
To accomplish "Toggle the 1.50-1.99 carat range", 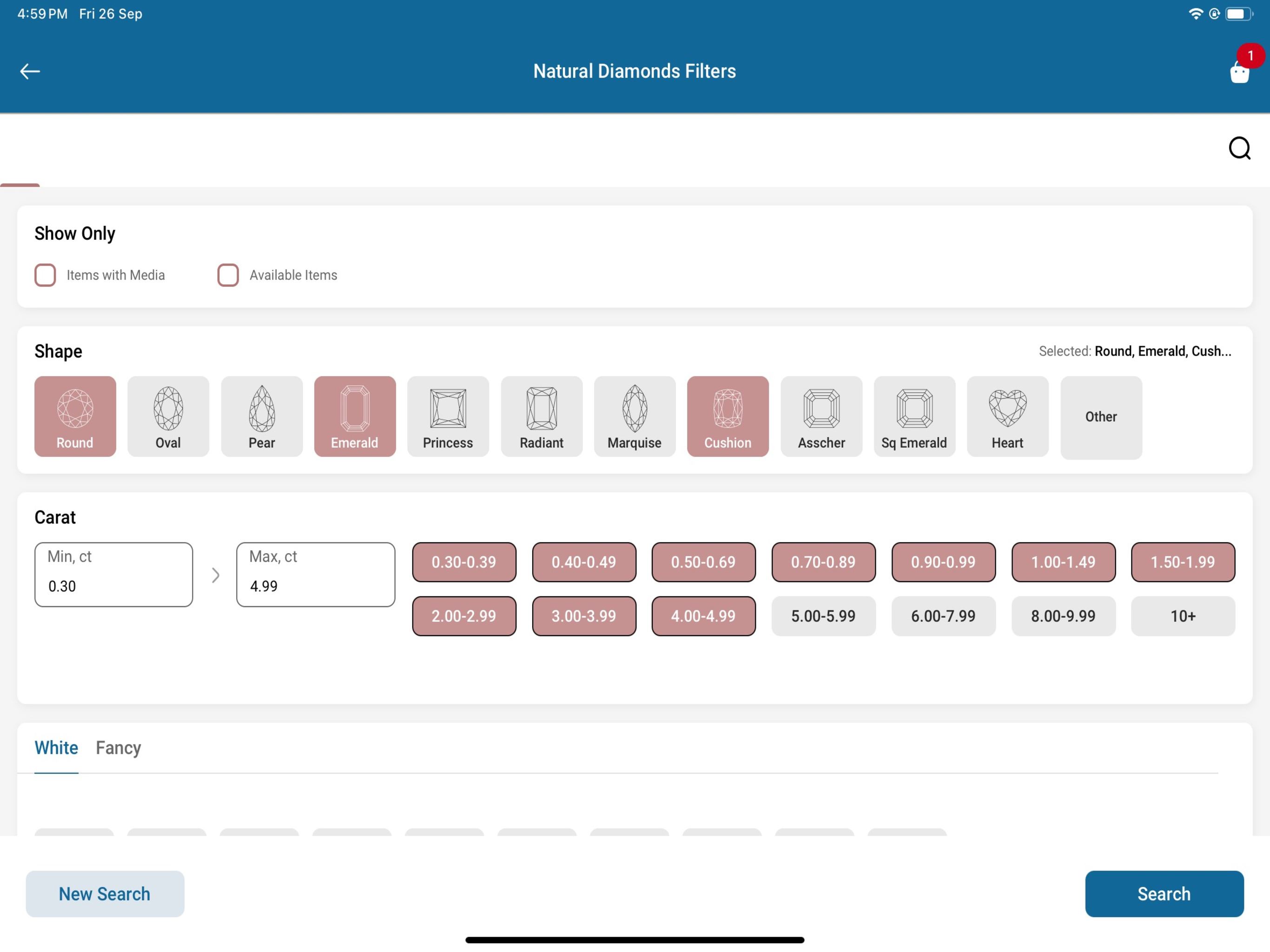I will pyautogui.click(x=1183, y=562).
